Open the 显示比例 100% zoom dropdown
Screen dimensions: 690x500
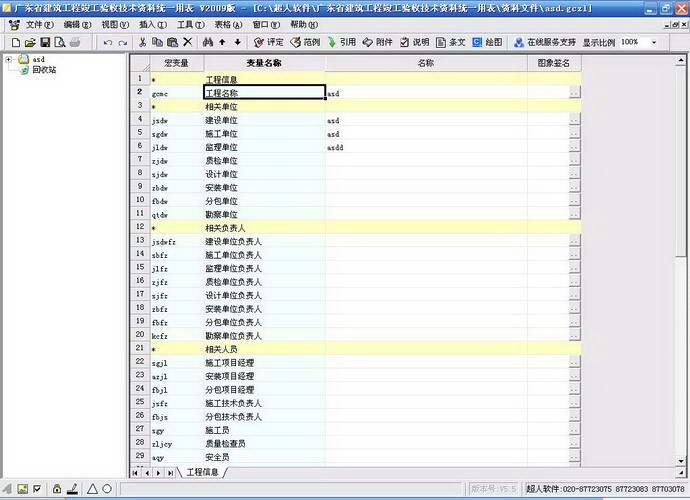tap(653, 43)
